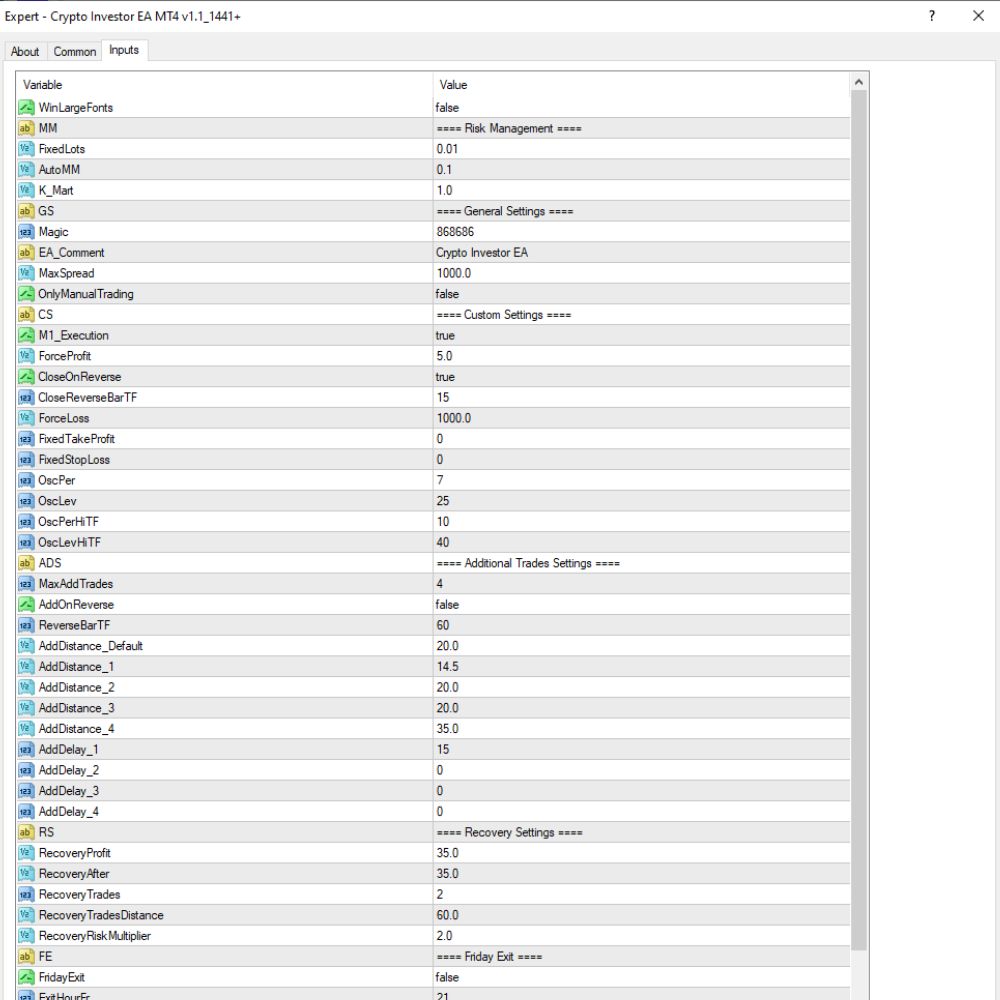This screenshot has width=1000, height=1000.
Task: Click the help question mark button
Action: click(x=932, y=16)
